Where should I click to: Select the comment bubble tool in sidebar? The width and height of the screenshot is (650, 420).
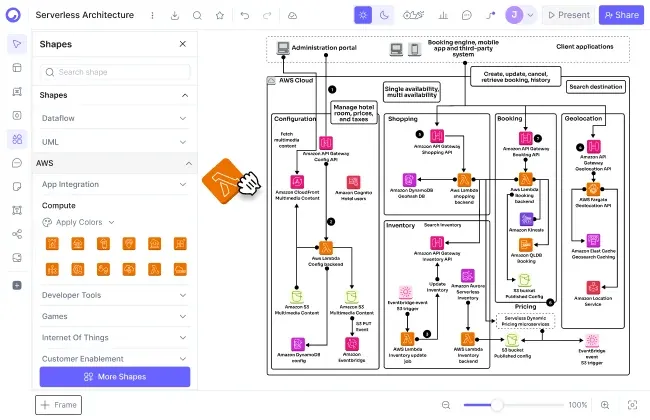tap(17, 163)
